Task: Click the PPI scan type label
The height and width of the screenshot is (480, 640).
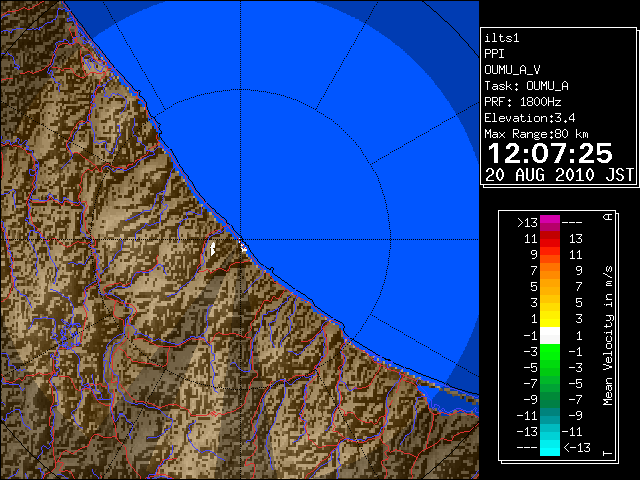Action: (494, 54)
